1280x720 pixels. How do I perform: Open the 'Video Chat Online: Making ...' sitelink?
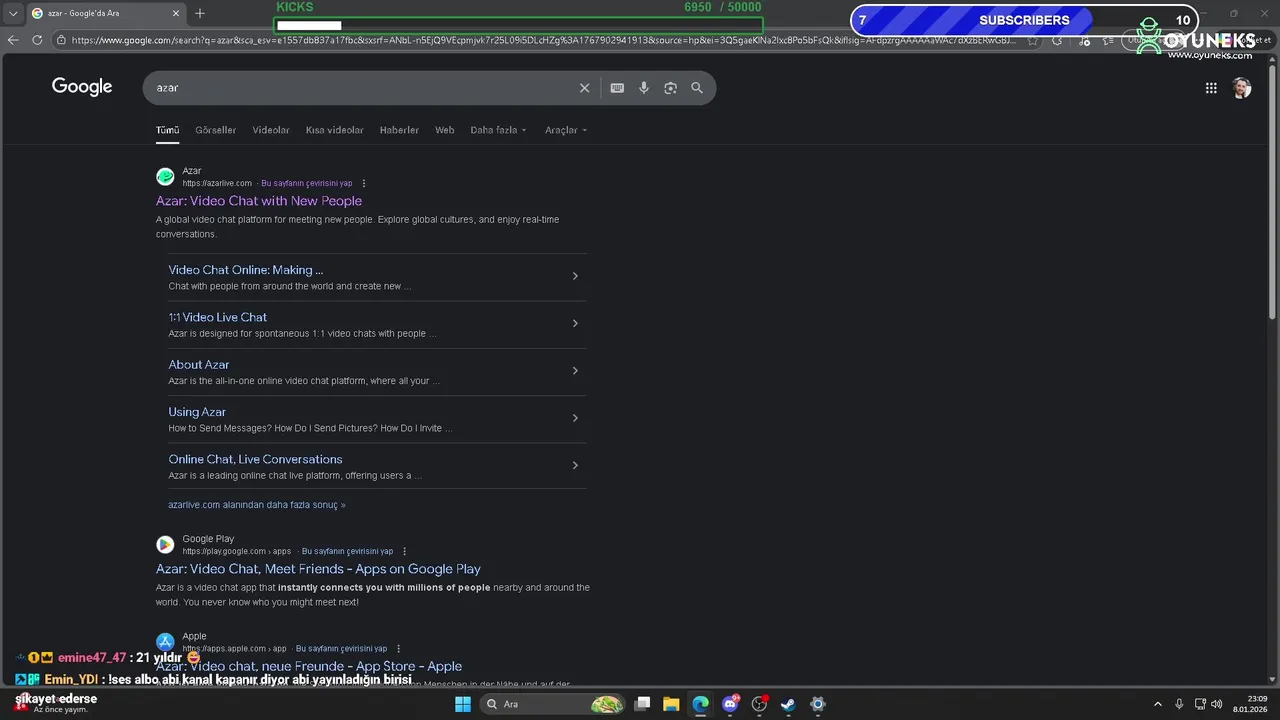[246, 270]
